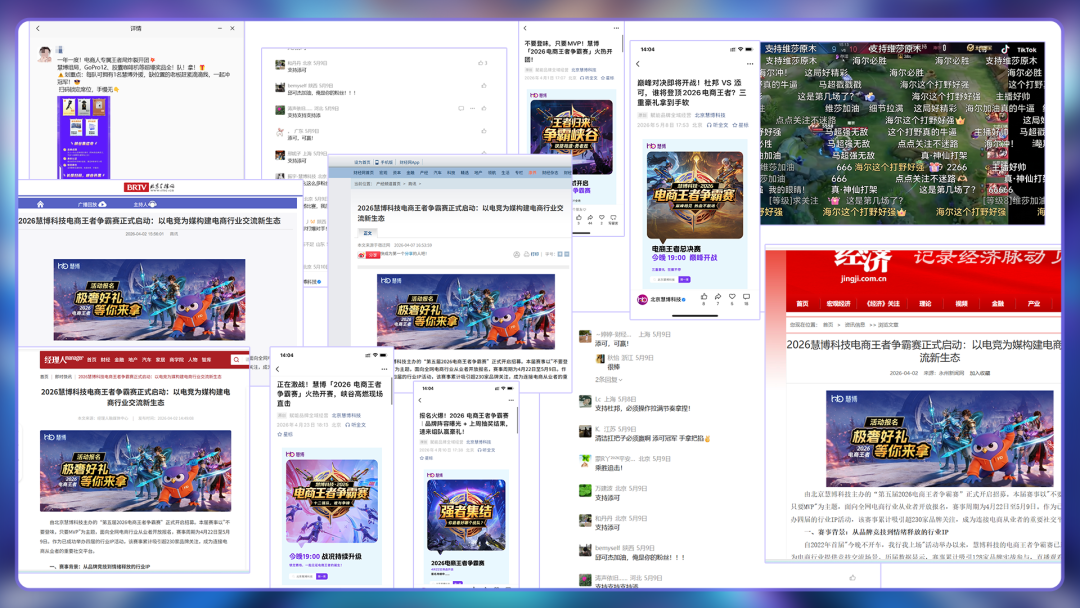
Task: Go back in the 报名火爆 phone article
Action: (420, 400)
